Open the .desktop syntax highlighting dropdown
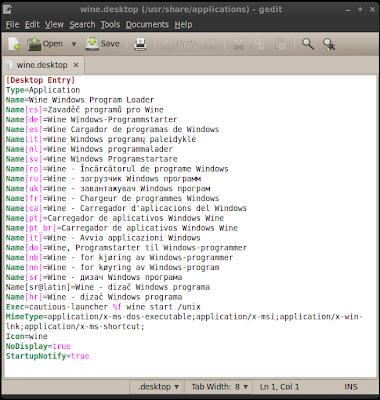This screenshot has height=400, width=380. point(158,387)
